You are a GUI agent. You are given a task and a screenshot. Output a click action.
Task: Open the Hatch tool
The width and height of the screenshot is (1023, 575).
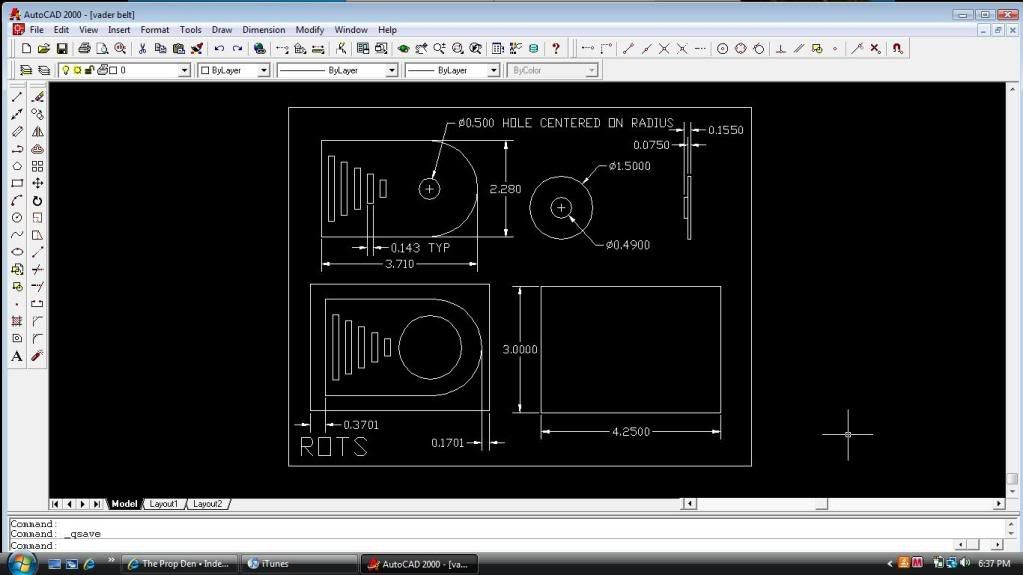17,321
